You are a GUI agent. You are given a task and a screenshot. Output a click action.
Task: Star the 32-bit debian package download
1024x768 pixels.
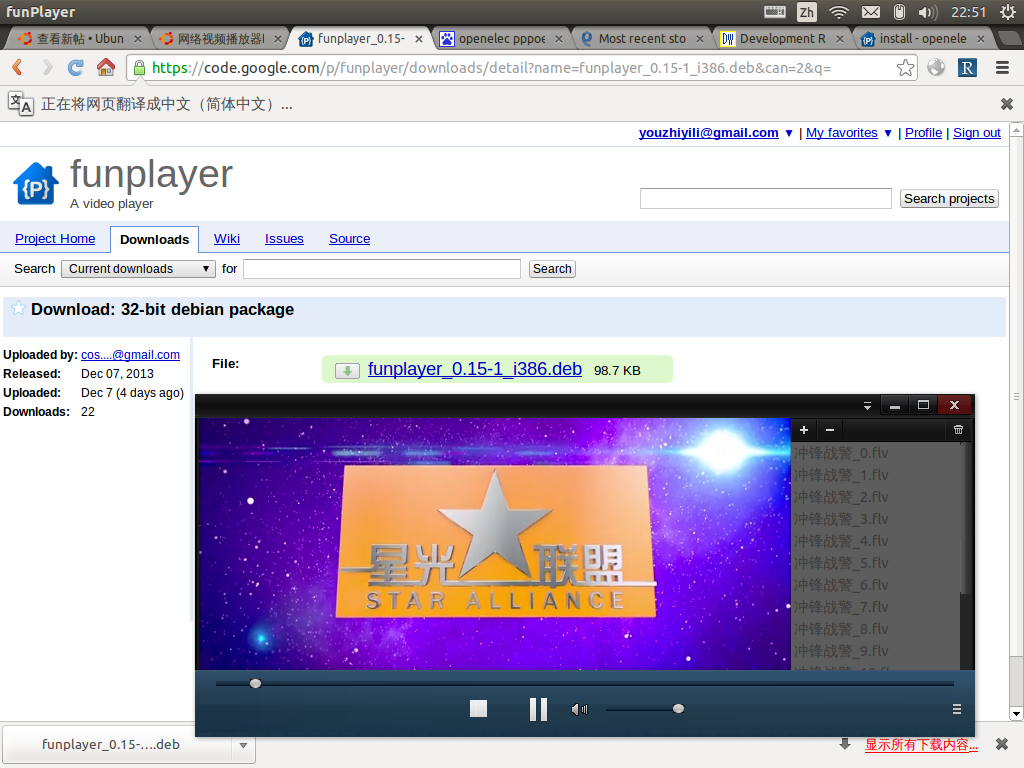[18, 308]
